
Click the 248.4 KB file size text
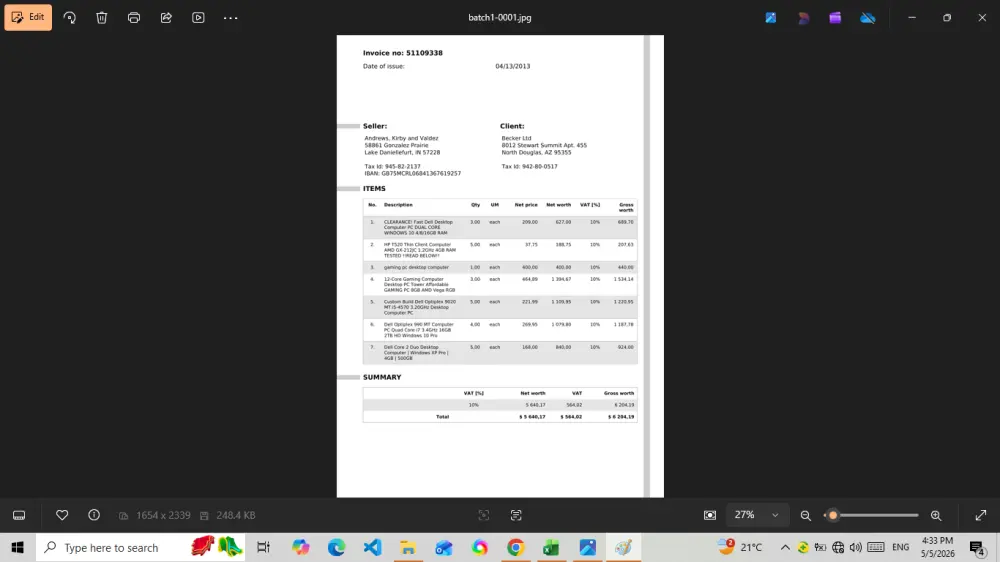click(x=235, y=515)
